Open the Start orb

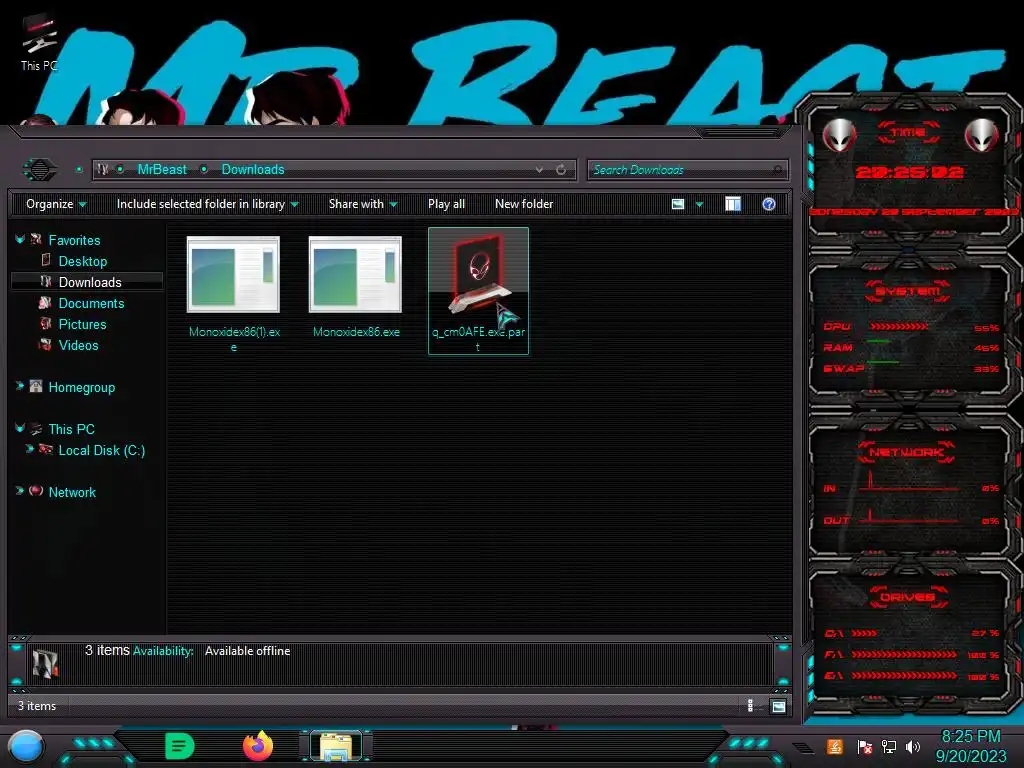(26, 746)
